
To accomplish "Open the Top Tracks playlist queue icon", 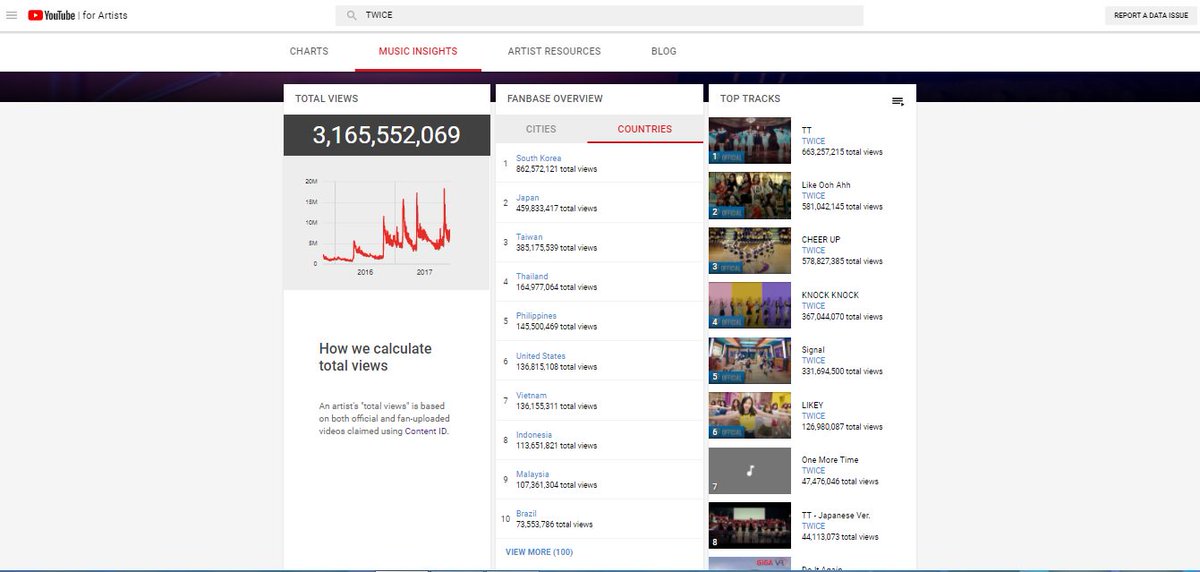I will coord(897,101).
